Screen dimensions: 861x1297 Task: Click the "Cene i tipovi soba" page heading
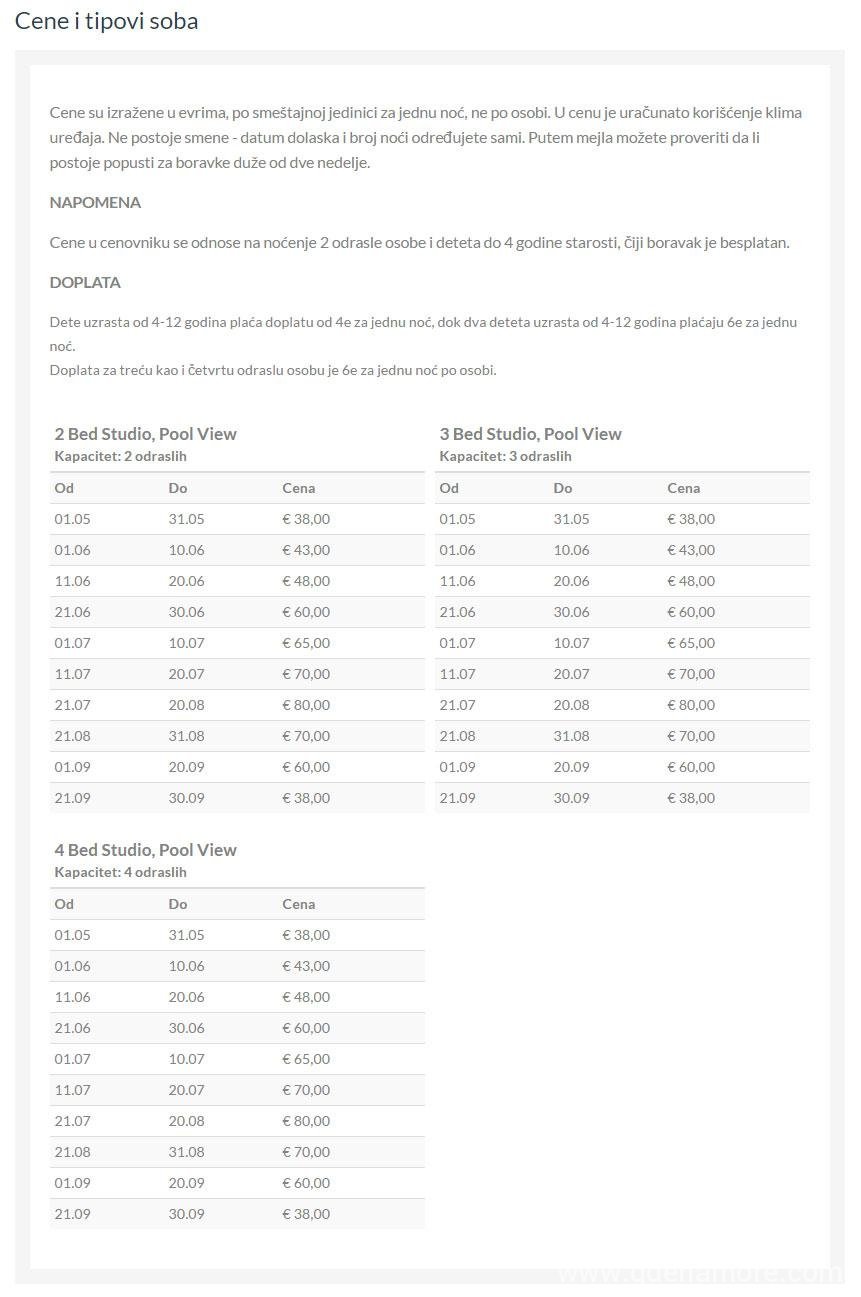106,21
